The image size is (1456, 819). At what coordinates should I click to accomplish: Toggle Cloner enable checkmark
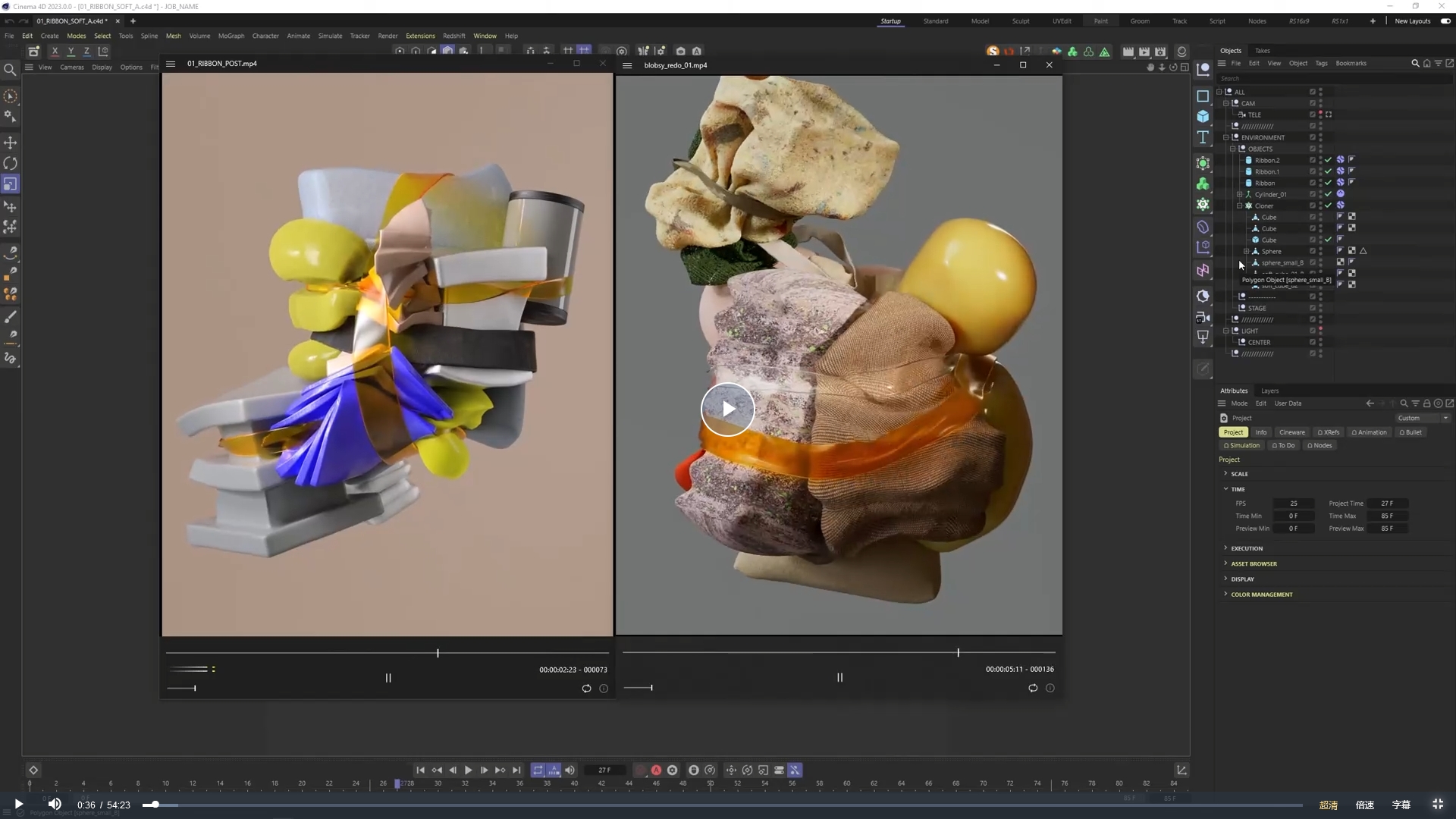[x=1328, y=206]
